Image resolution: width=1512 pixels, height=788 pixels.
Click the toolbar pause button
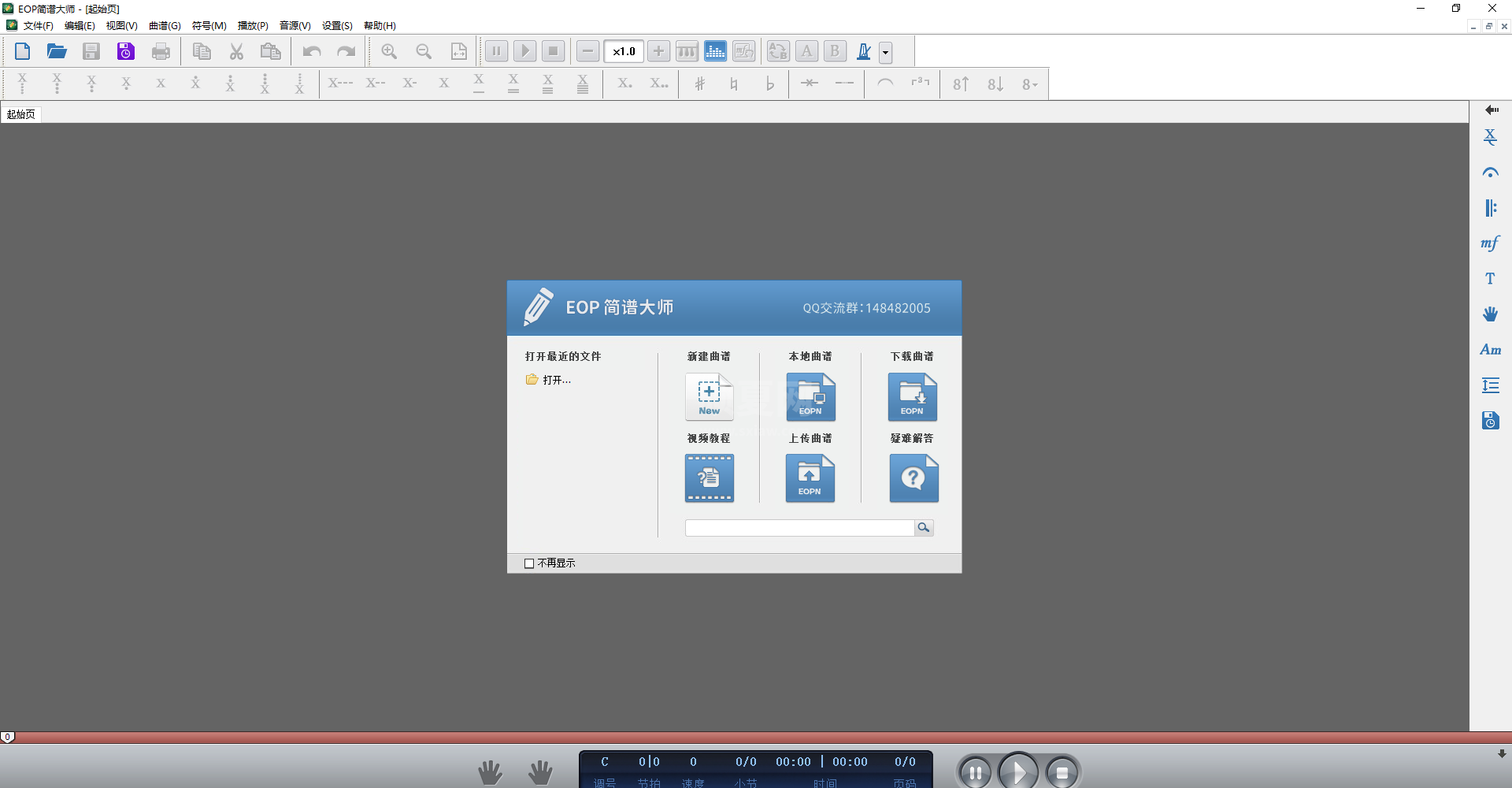click(x=496, y=52)
